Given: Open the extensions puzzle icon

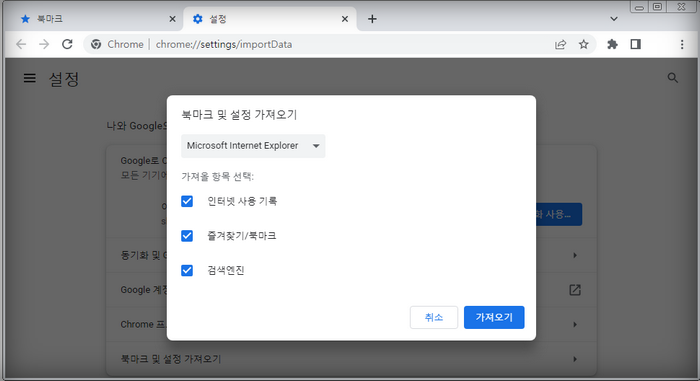Looking at the screenshot, I should 612,44.
